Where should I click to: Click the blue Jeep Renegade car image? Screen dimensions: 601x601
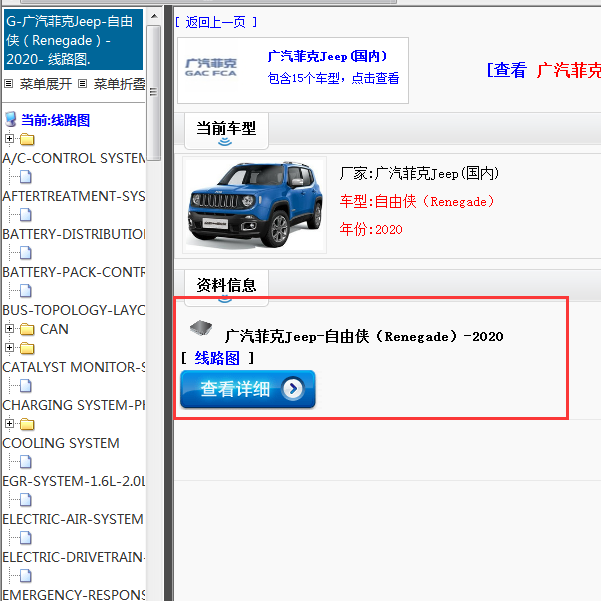click(x=255, y=205)
